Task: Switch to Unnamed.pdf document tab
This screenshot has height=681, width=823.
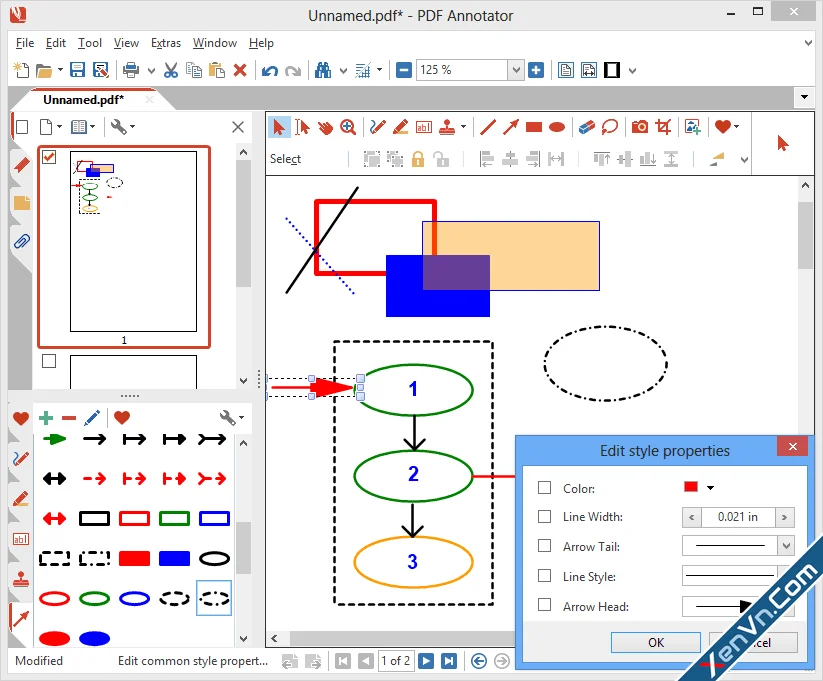Action: tap(83, 100)
